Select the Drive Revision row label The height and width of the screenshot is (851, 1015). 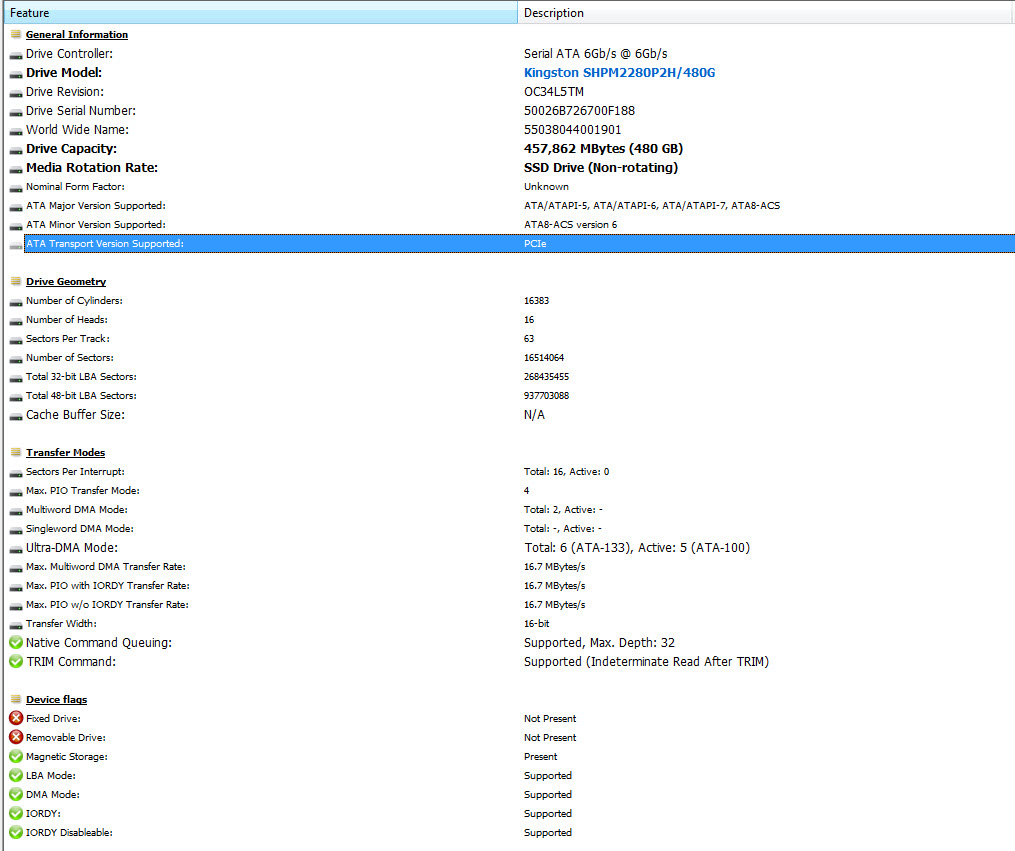[x=65, y=92]
